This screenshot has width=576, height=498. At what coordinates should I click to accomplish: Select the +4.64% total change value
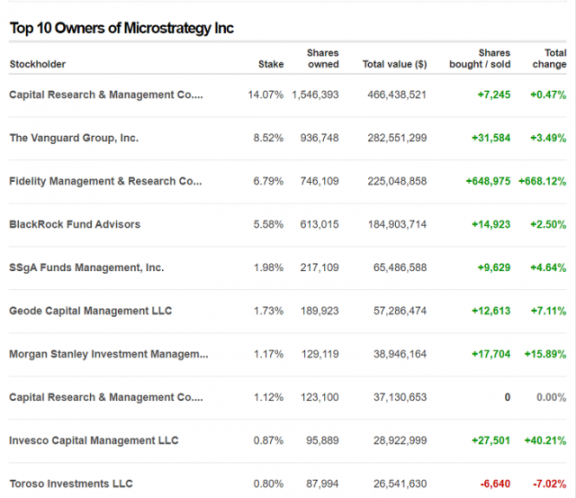coord(548,267)
